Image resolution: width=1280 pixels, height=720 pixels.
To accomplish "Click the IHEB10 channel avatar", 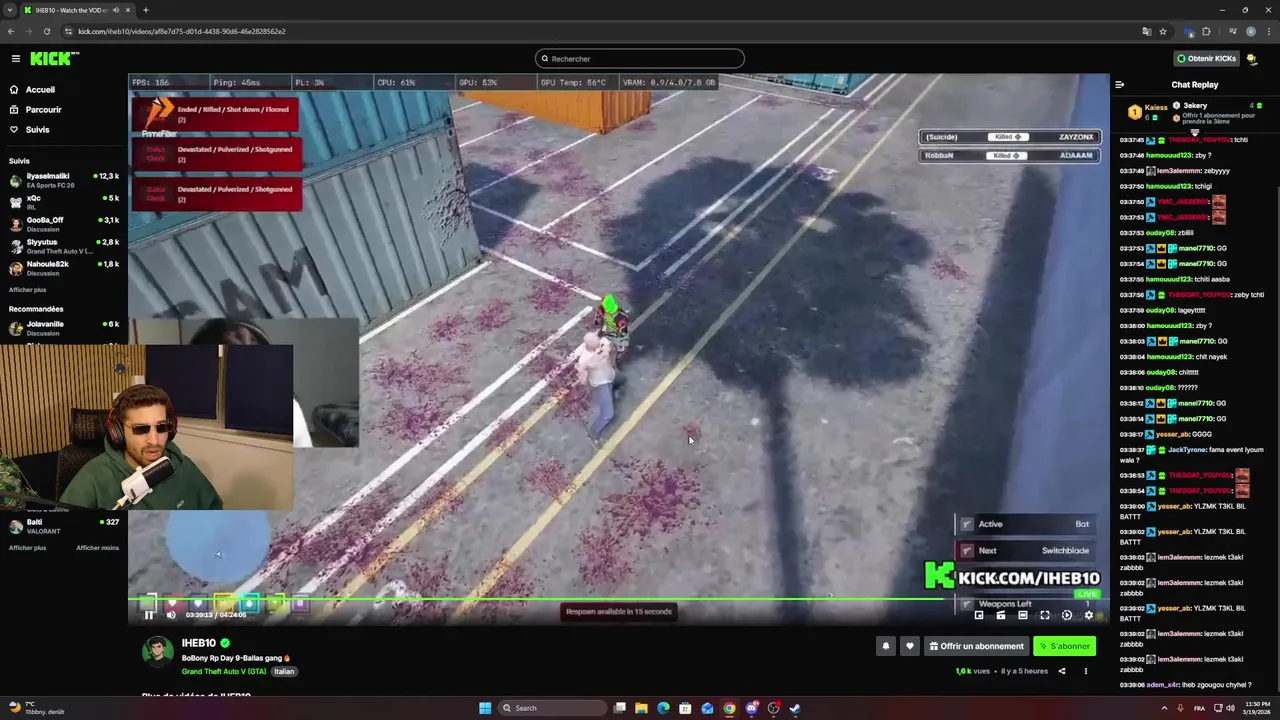I will click(x=157, y=651).
